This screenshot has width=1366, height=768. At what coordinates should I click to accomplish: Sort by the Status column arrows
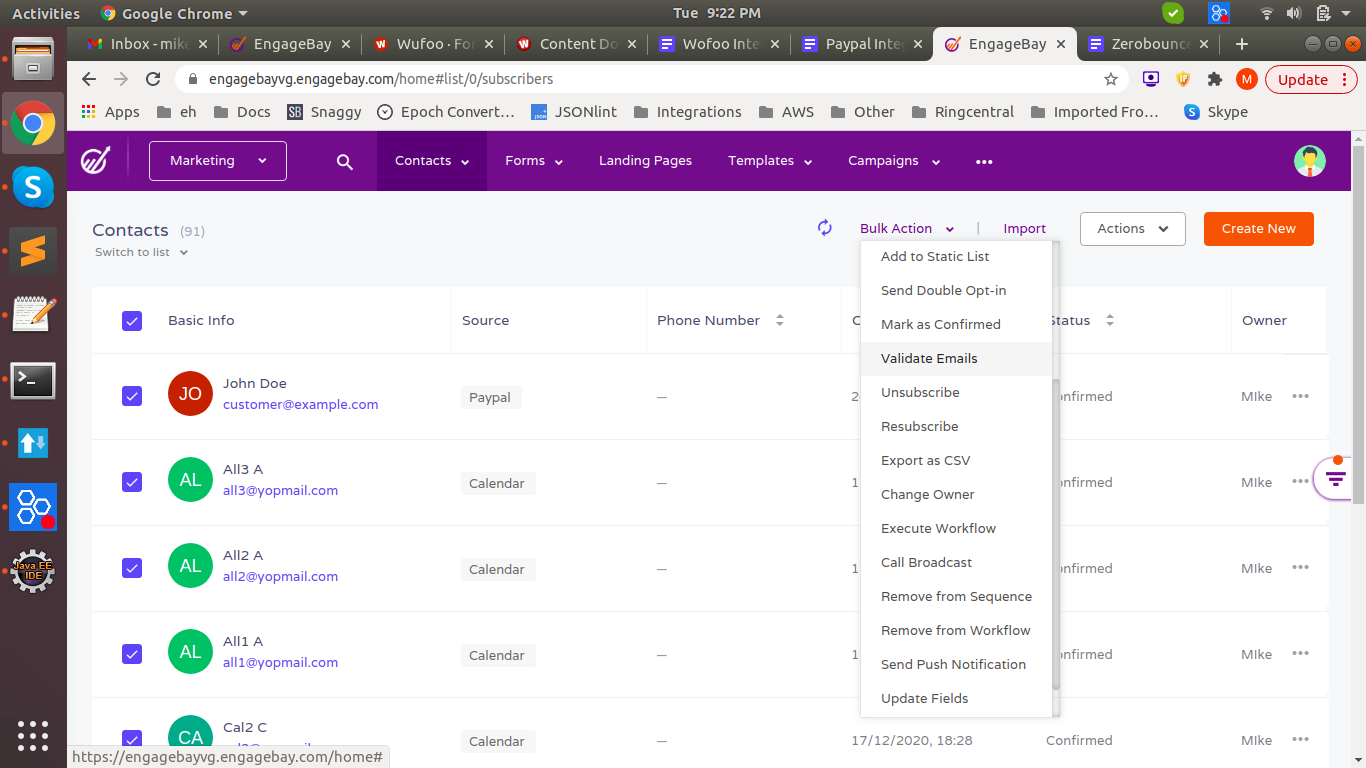point(1110,321)
